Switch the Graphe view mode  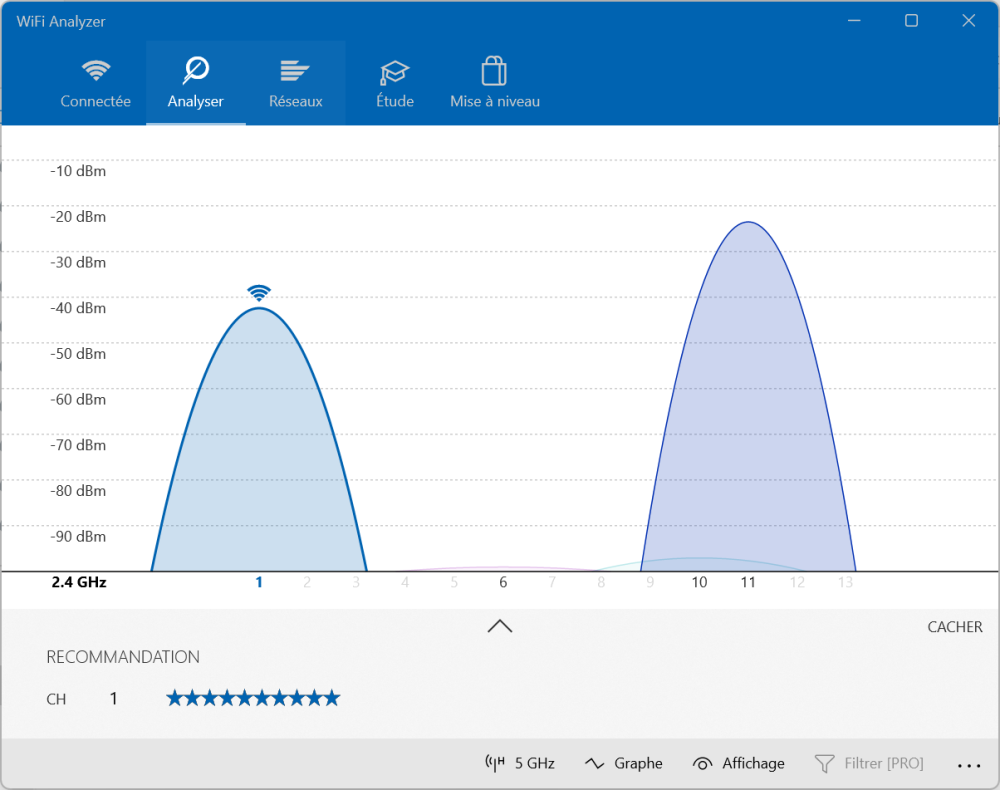click(624, 764)
